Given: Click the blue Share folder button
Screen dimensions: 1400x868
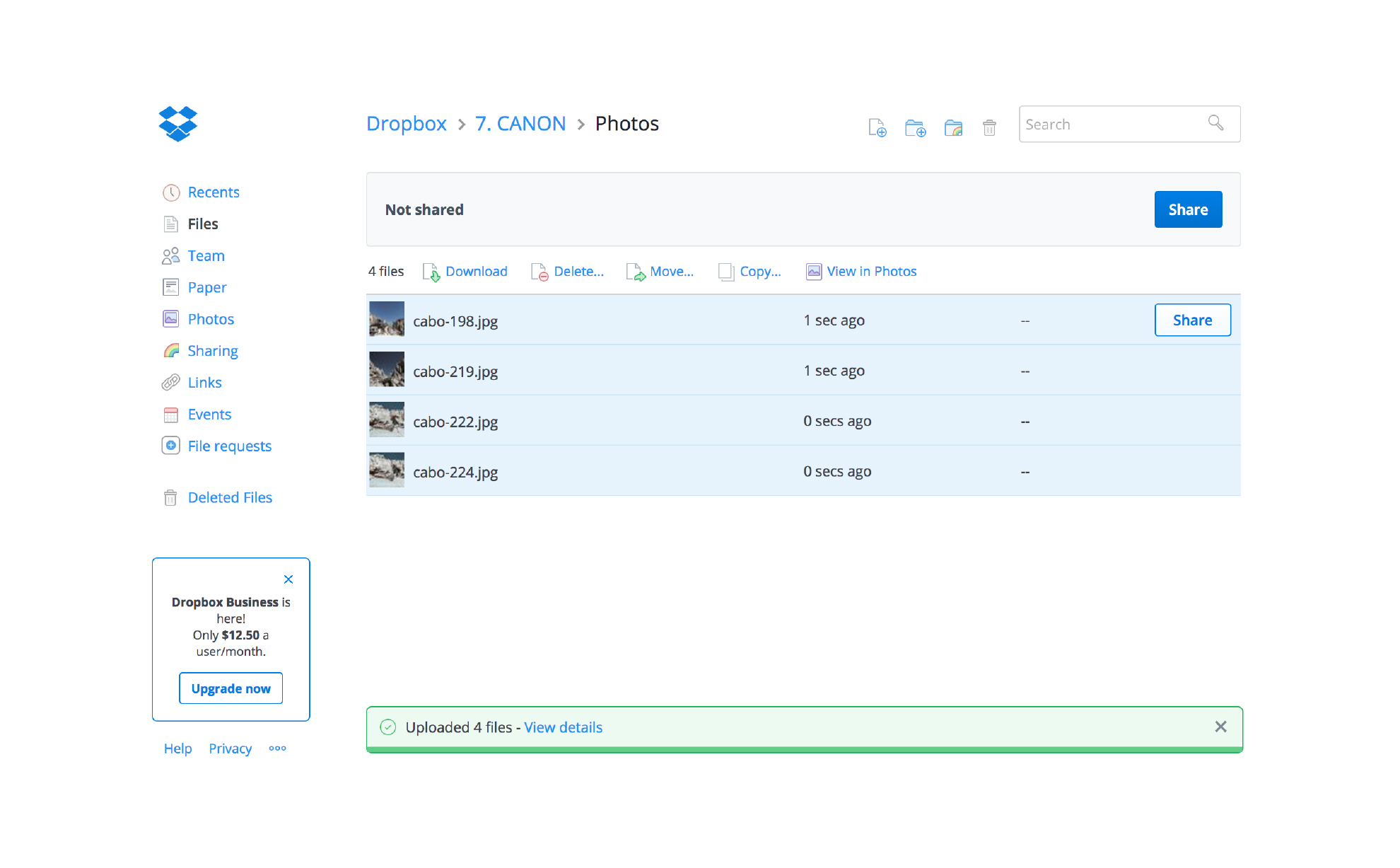Looking at the screenshot, I should pos(1188,209).
